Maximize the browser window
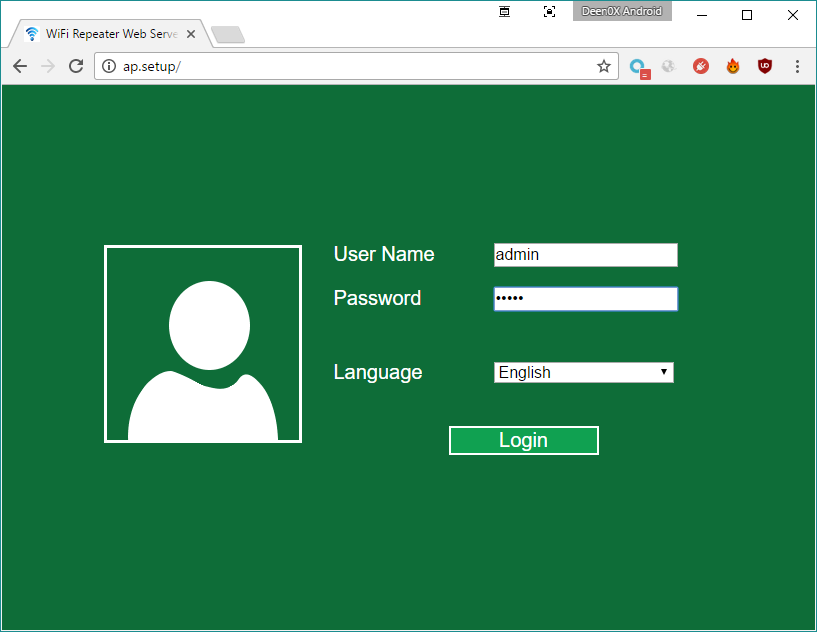817x632 pixels. tap(747, 15)
